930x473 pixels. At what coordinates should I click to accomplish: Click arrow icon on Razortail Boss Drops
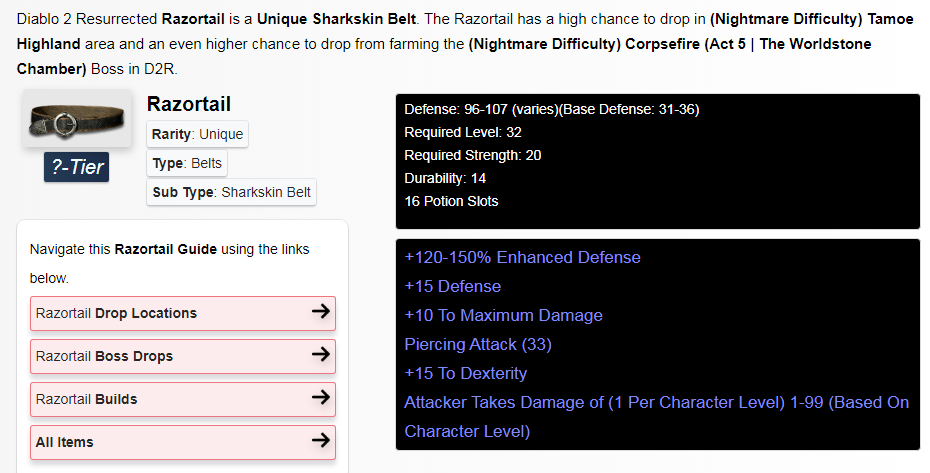(321, 354)
